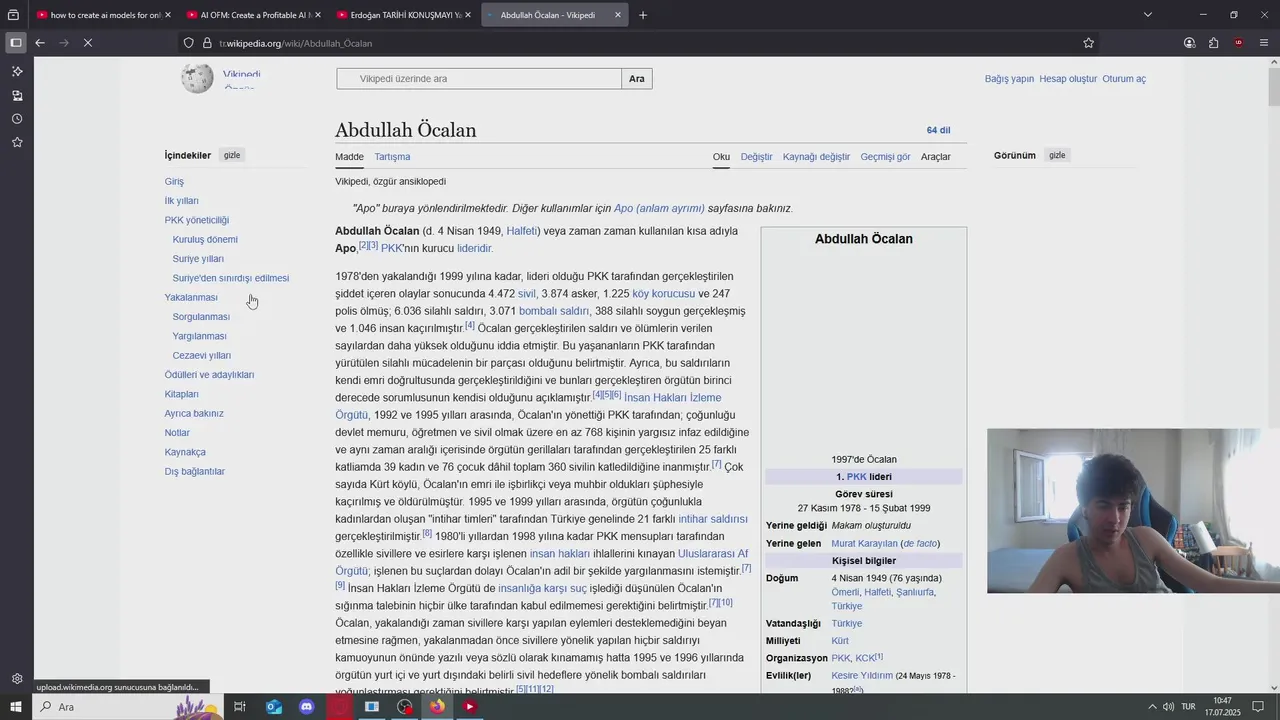Go back using the browser back arrow
Screen dimensions: 1280x720
pyautogui.click(x=40, y=43)
